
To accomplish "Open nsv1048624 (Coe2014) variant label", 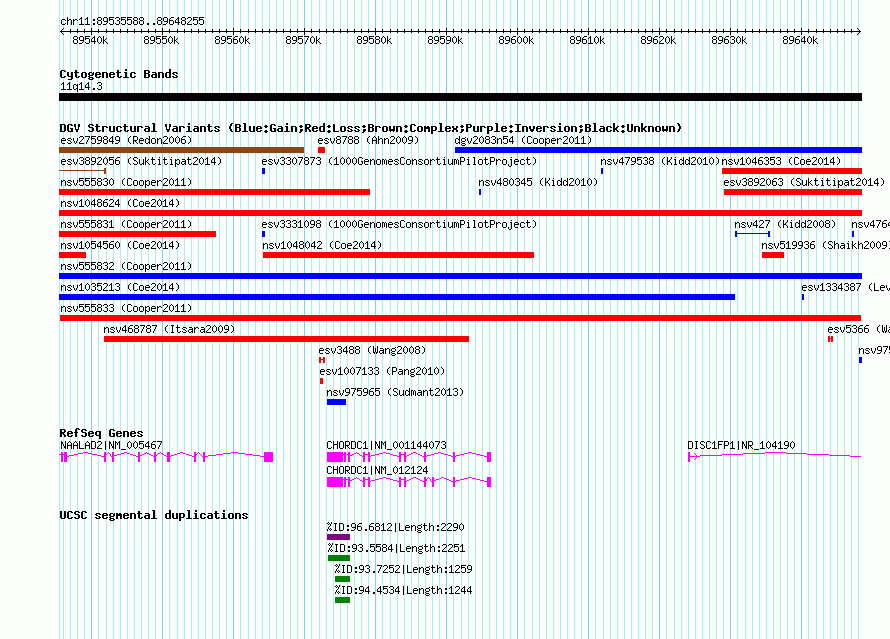I will click(x=120, y=203).
